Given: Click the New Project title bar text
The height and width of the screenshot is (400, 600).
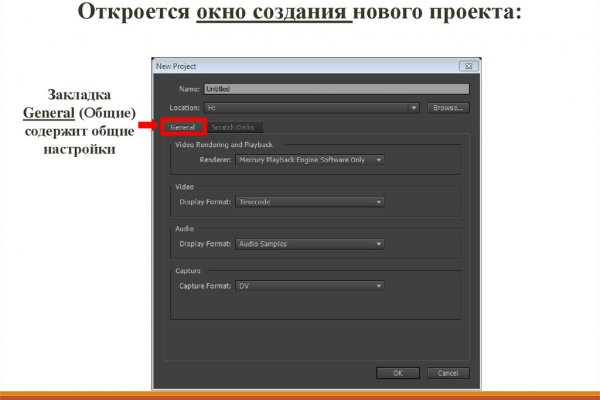Looking at the screenshot, I should pyautogui.click(x=176, y=66).
